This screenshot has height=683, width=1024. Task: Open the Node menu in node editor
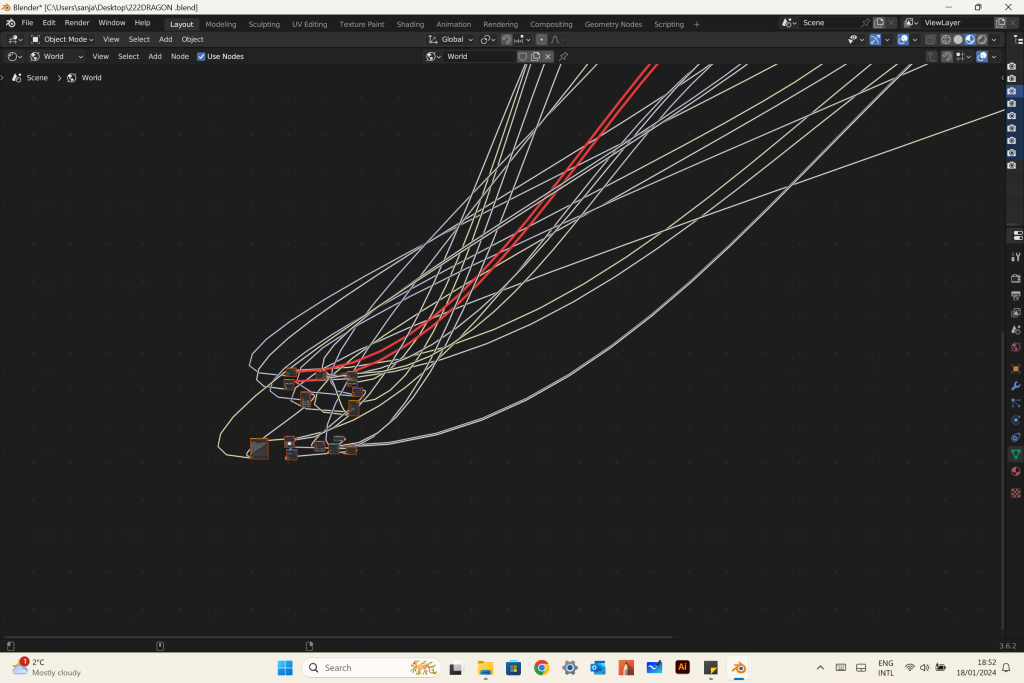tap(180, 57)
